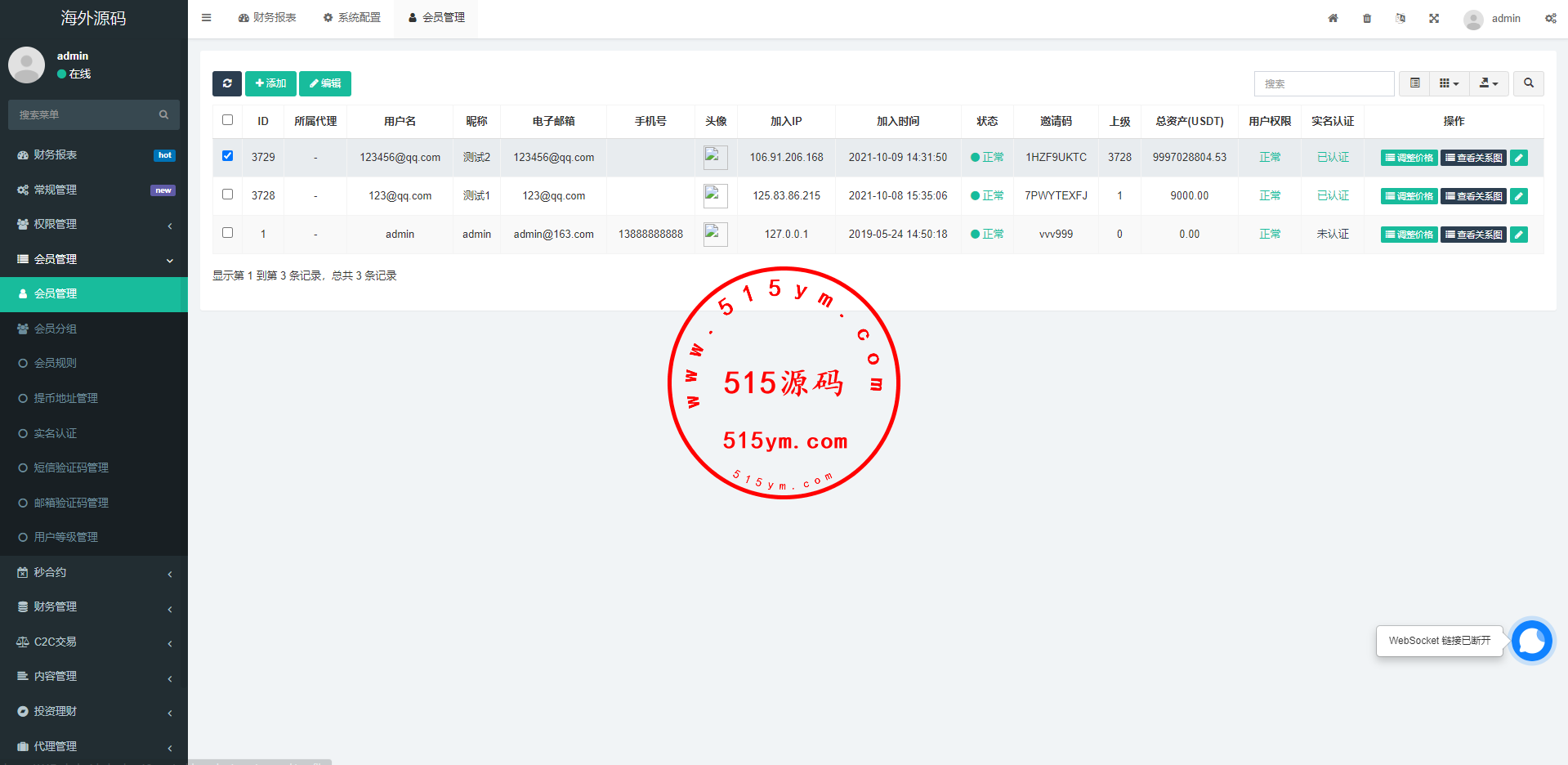
Task: Click the refresh table button
Action: [x=227, y=83]
